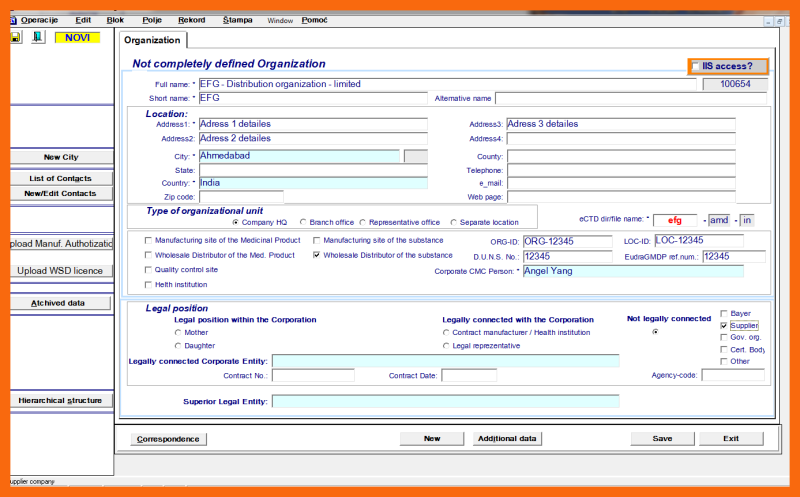The image size is (800, 497).
Task: Click the application icon left of Operacije
Action: click(13, 20)
